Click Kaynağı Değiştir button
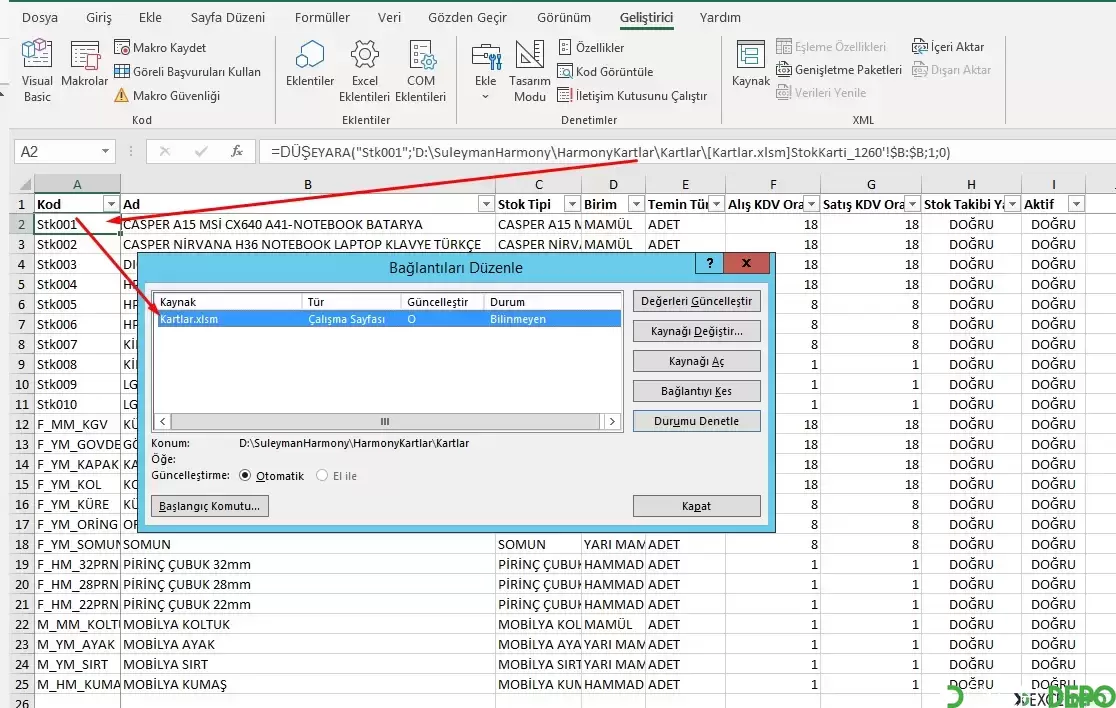 pyautogui.click(x=696, y=331)
